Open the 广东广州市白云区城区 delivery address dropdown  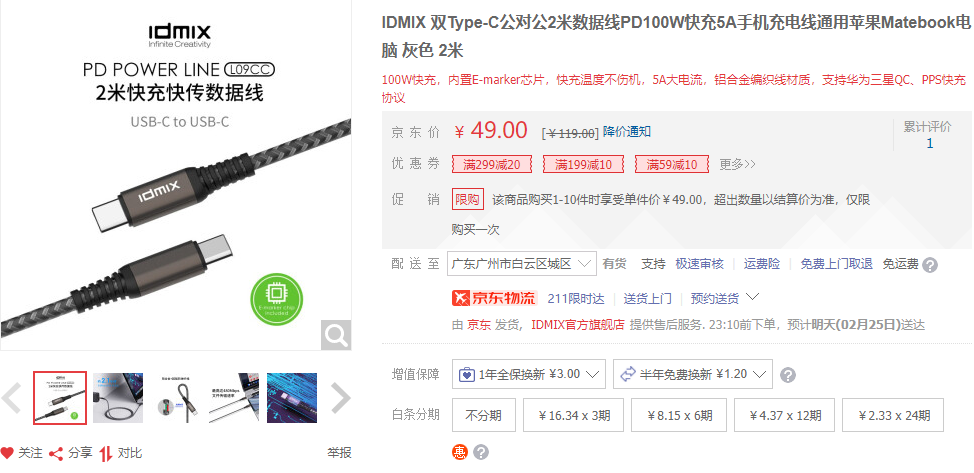[522, 264]
